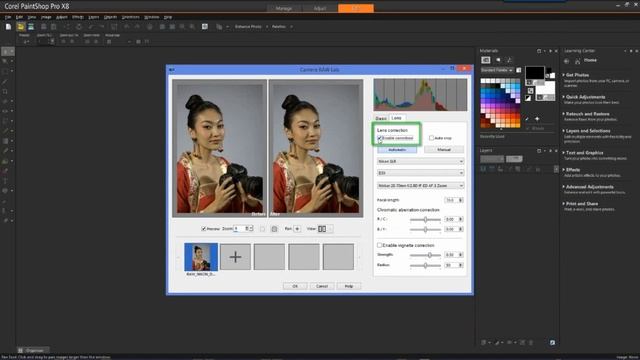
Task: Open the File menu
Action: pyautogui.click(x=8, y=17)
